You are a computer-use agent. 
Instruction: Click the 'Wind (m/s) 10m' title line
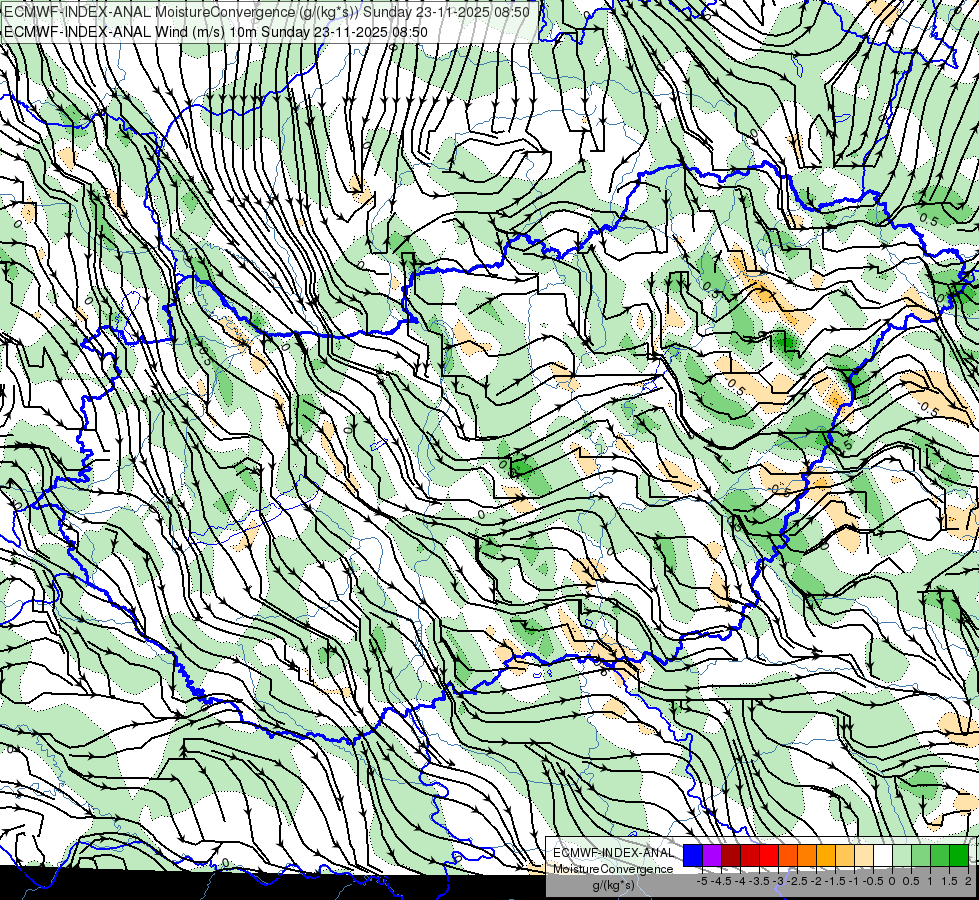[216, 32]
